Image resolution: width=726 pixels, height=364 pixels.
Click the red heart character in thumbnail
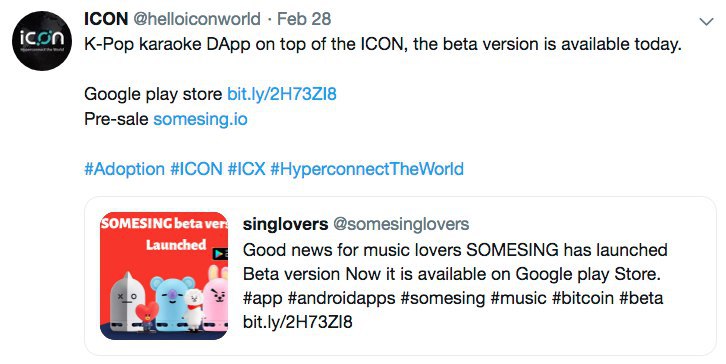tap(147, 313)
